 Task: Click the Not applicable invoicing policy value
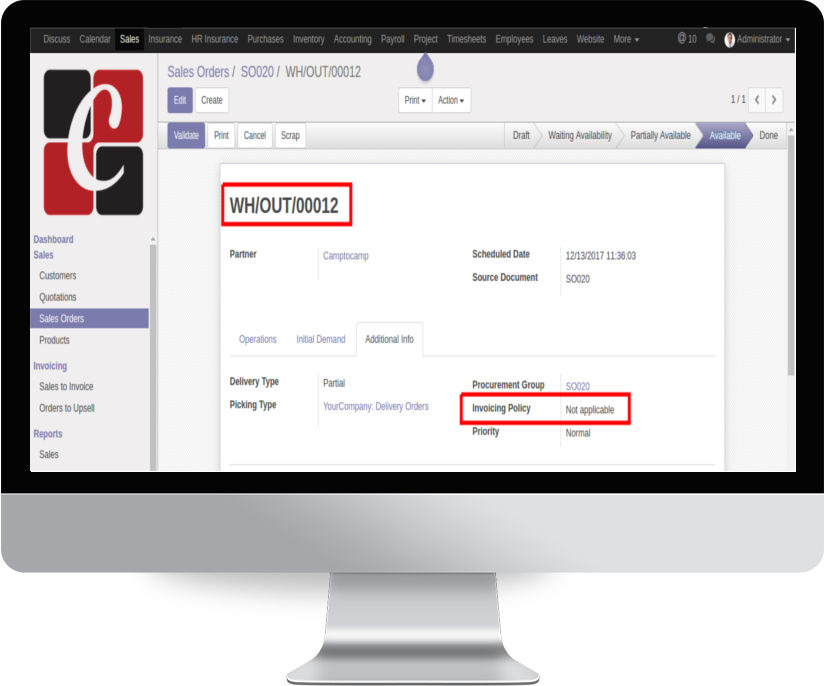coord(590,410)
